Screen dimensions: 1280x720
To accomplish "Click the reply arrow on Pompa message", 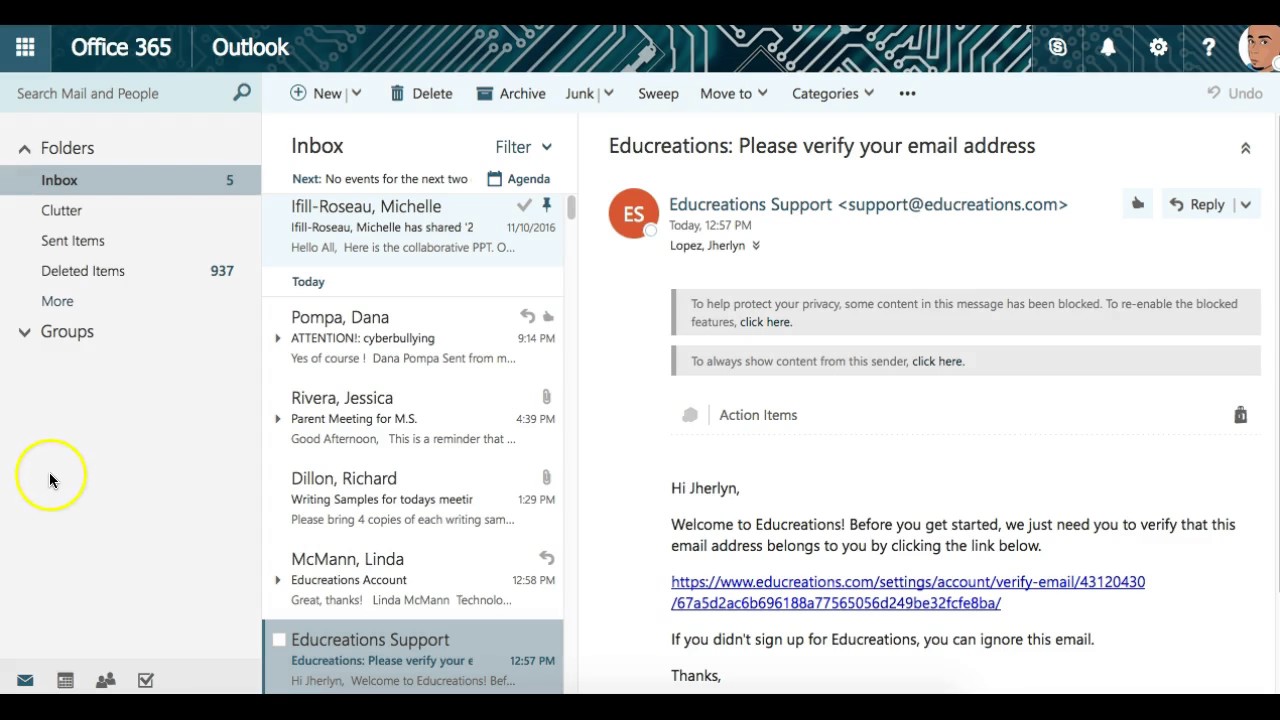I will [527, 316].
